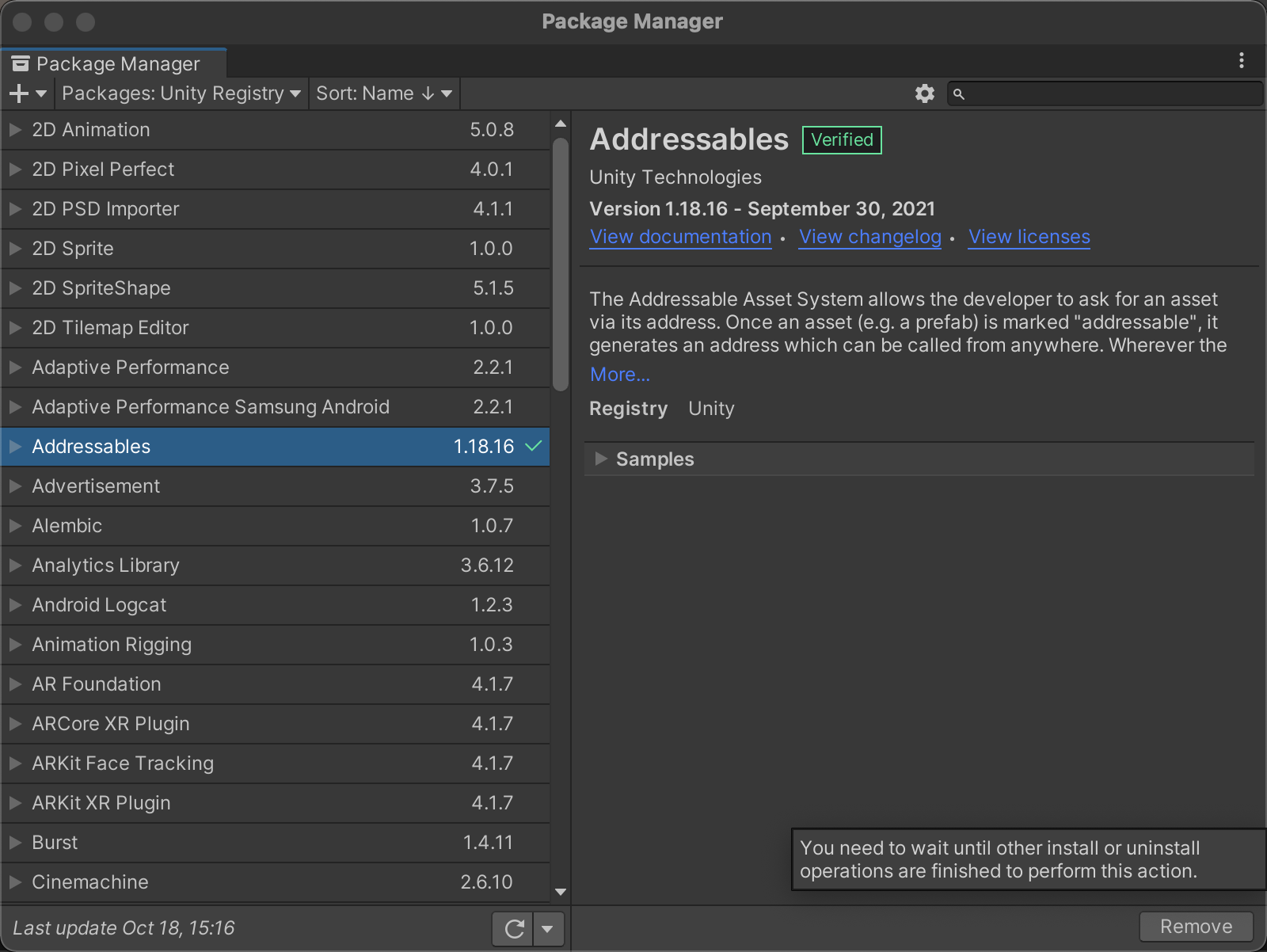The height and width of the screenshot is (952, 1267).
Task: Select the ARKit XR Plugin package
Action: (x=275, y=803)
